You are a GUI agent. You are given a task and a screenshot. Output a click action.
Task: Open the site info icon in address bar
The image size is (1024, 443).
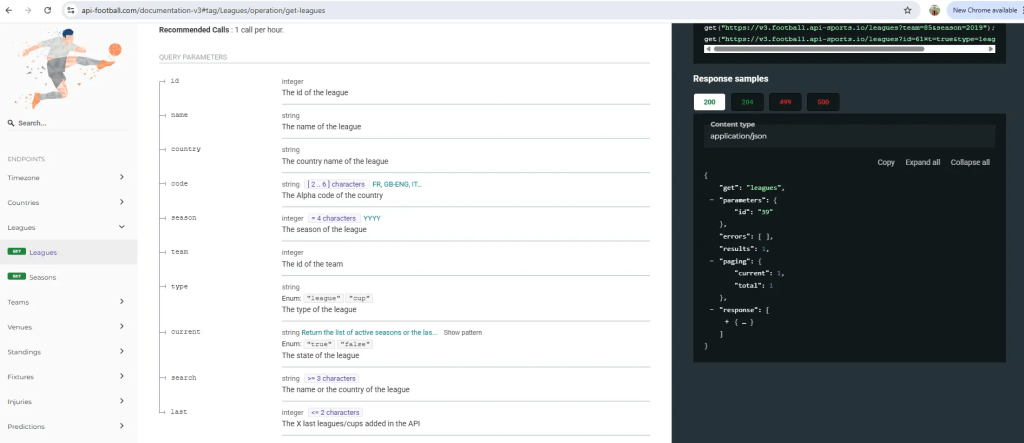click(x=72, y=10)
